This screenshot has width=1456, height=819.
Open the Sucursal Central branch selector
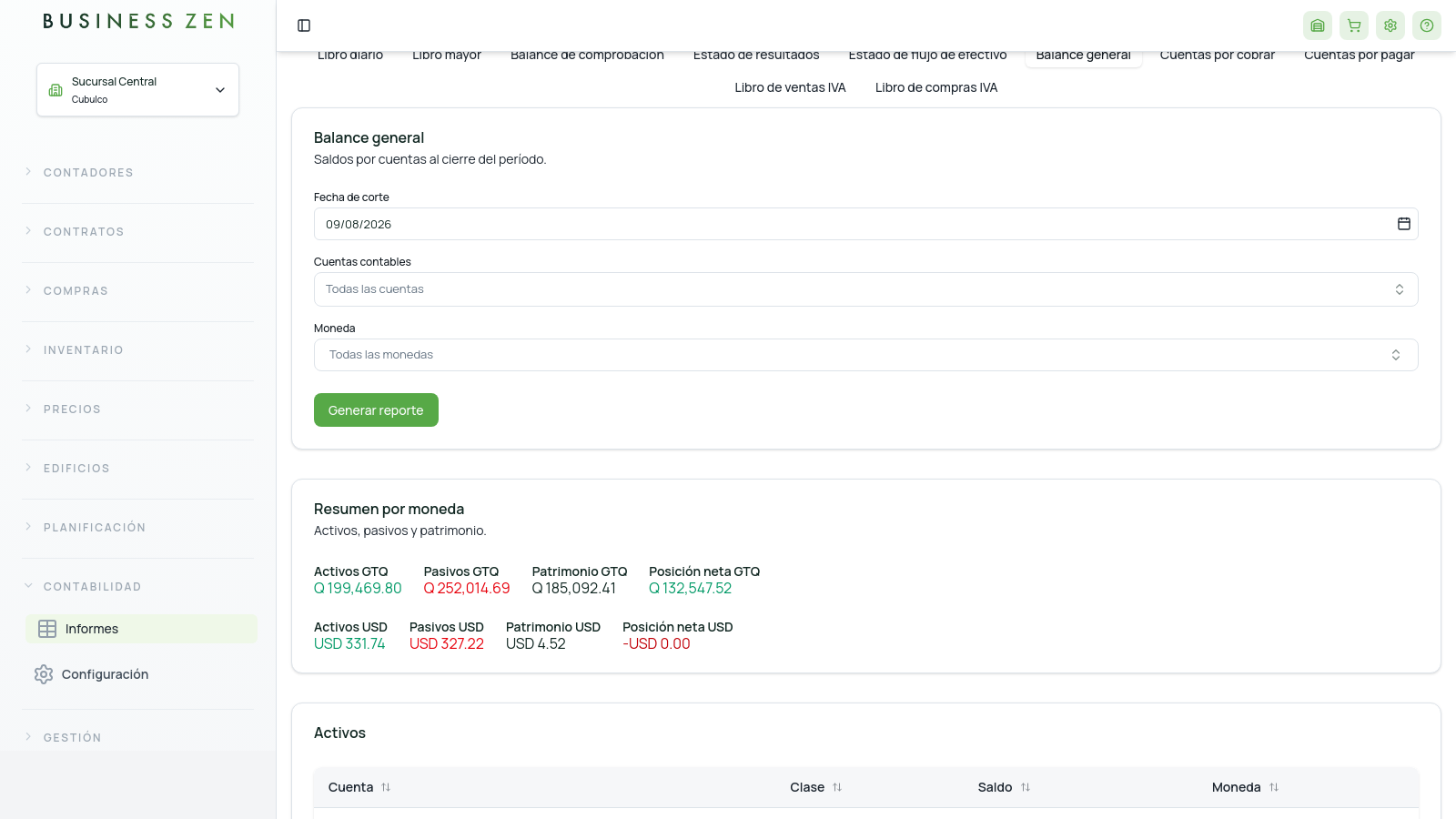(x=138, y=89)
